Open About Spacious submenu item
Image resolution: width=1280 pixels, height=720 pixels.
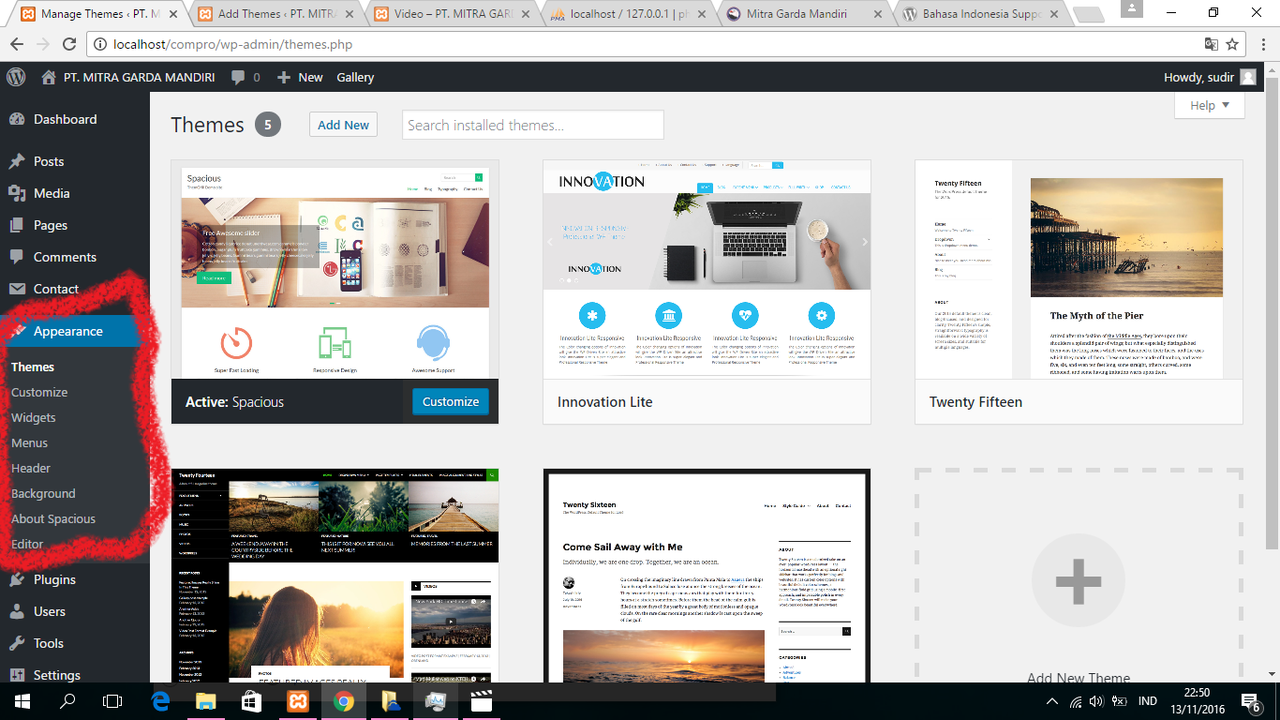click(53, 518)
